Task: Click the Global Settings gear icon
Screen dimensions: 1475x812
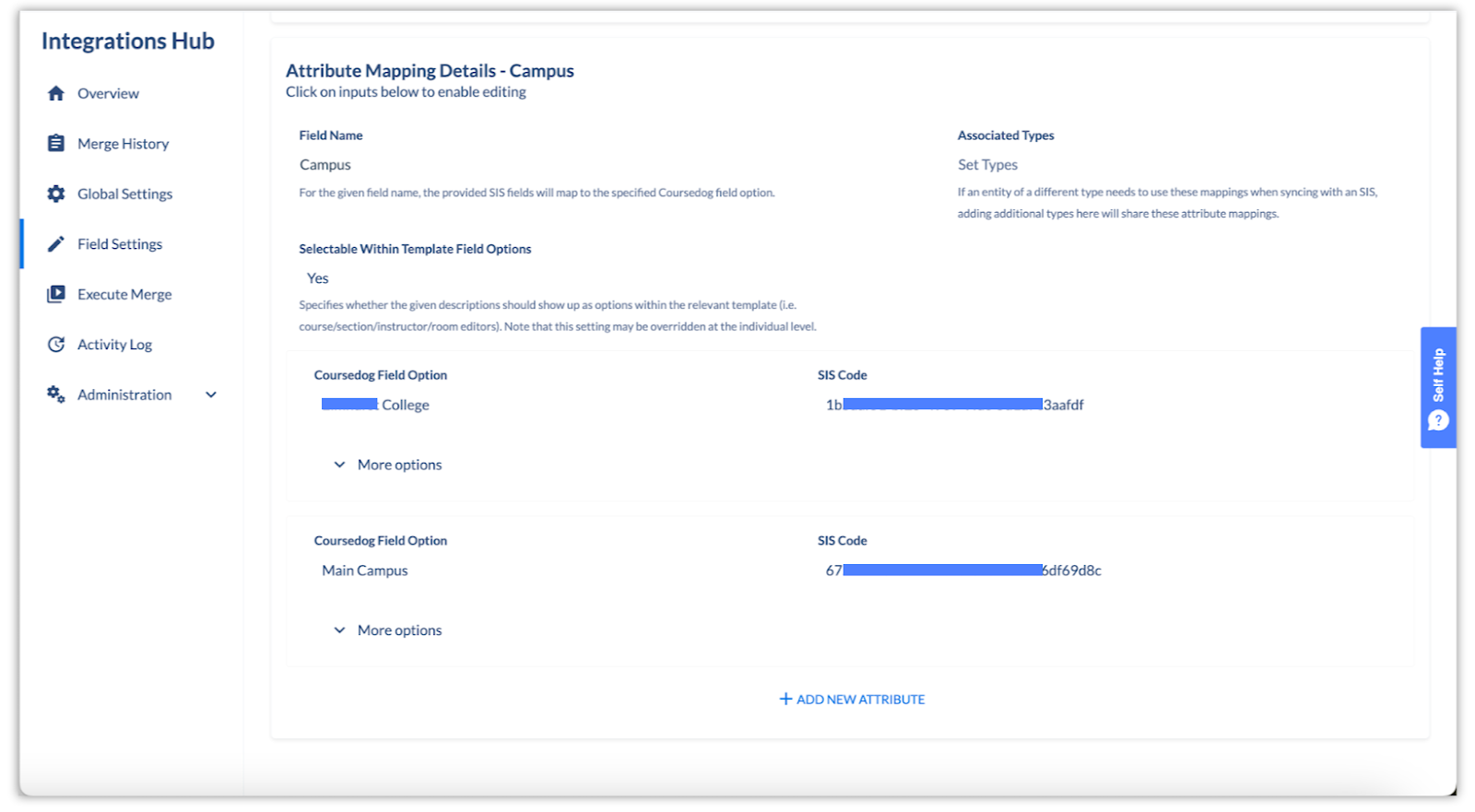Action: click(x=56, y=194)
